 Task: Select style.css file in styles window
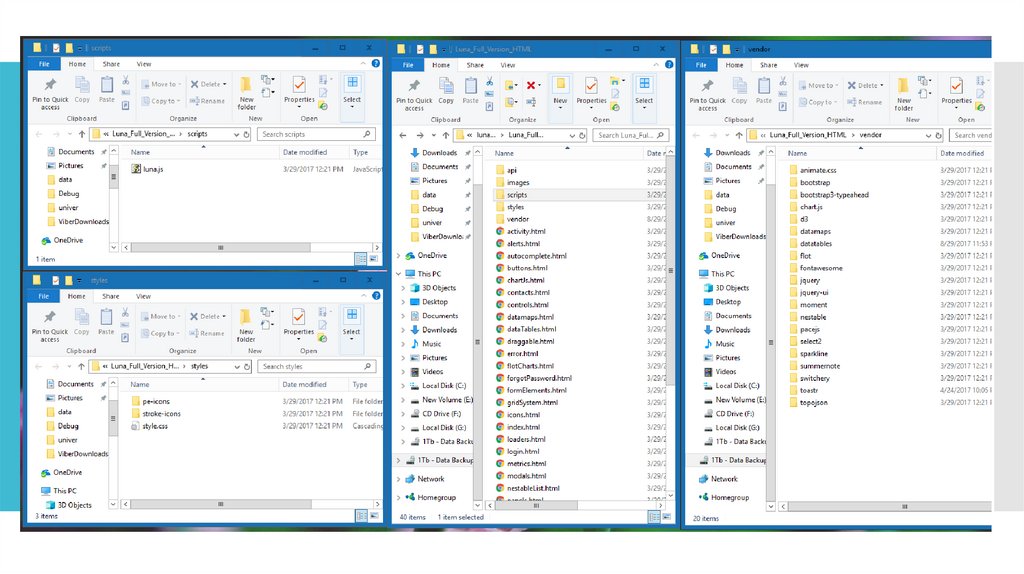[155, 426]
